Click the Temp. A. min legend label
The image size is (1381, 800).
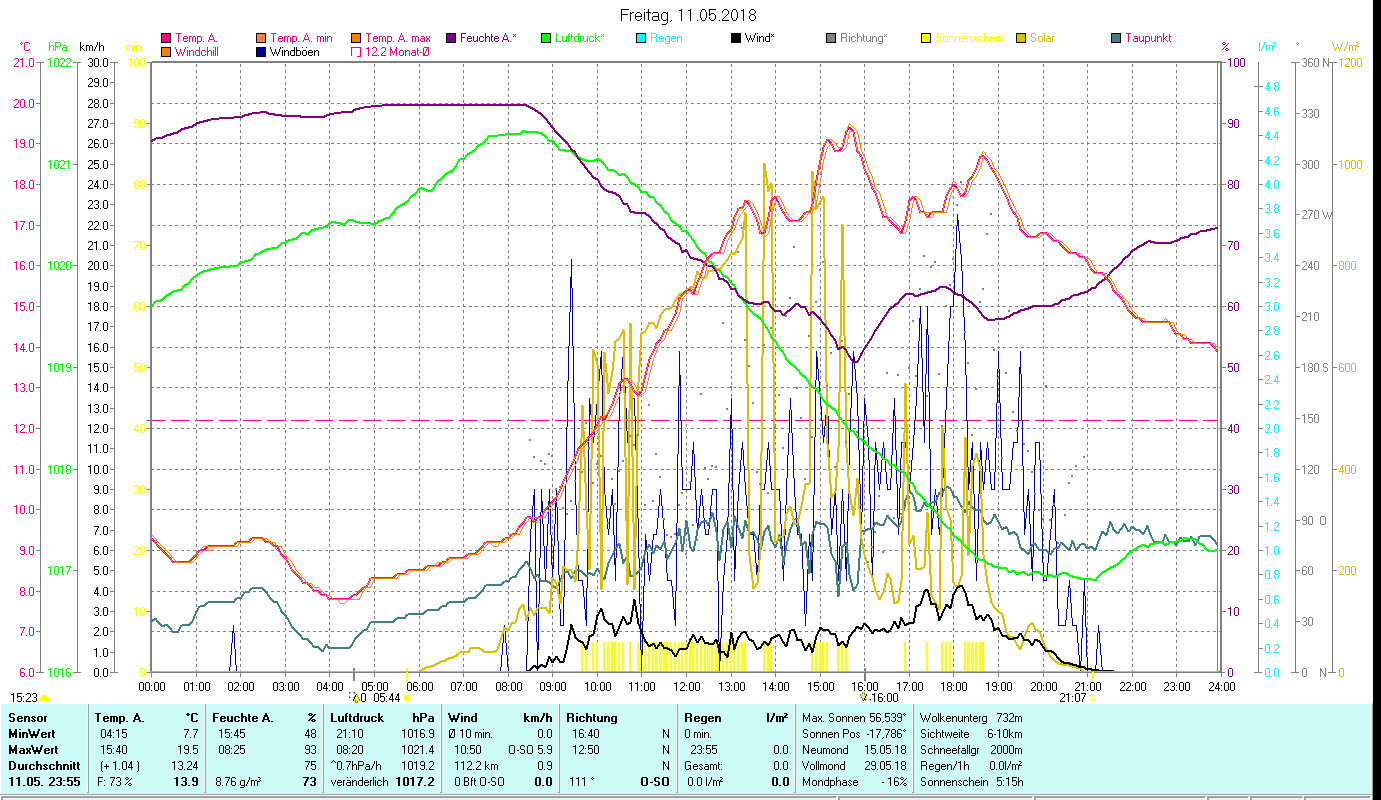point(301,39)
